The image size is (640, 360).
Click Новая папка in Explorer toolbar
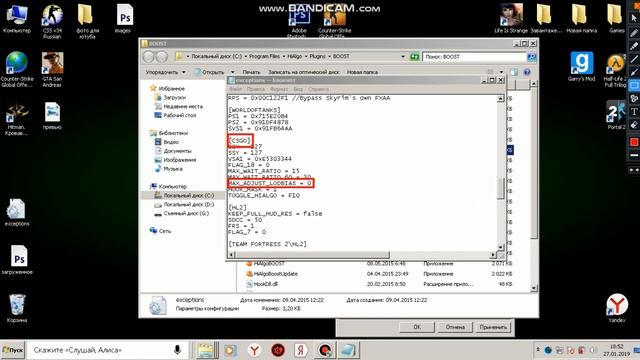coord(362,72)
